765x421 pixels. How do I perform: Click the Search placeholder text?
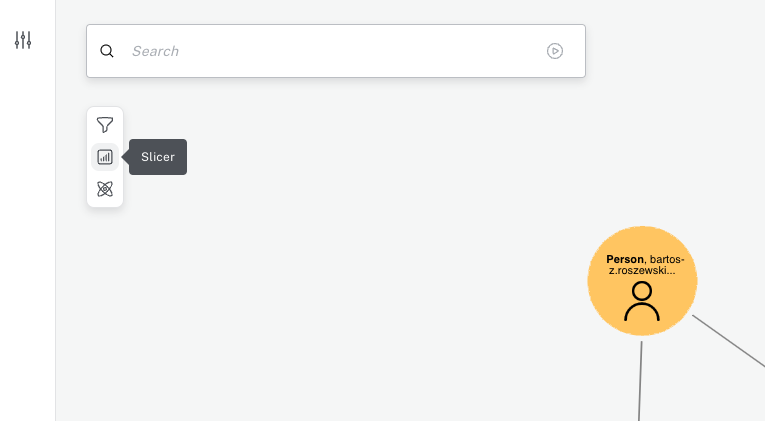155,51
